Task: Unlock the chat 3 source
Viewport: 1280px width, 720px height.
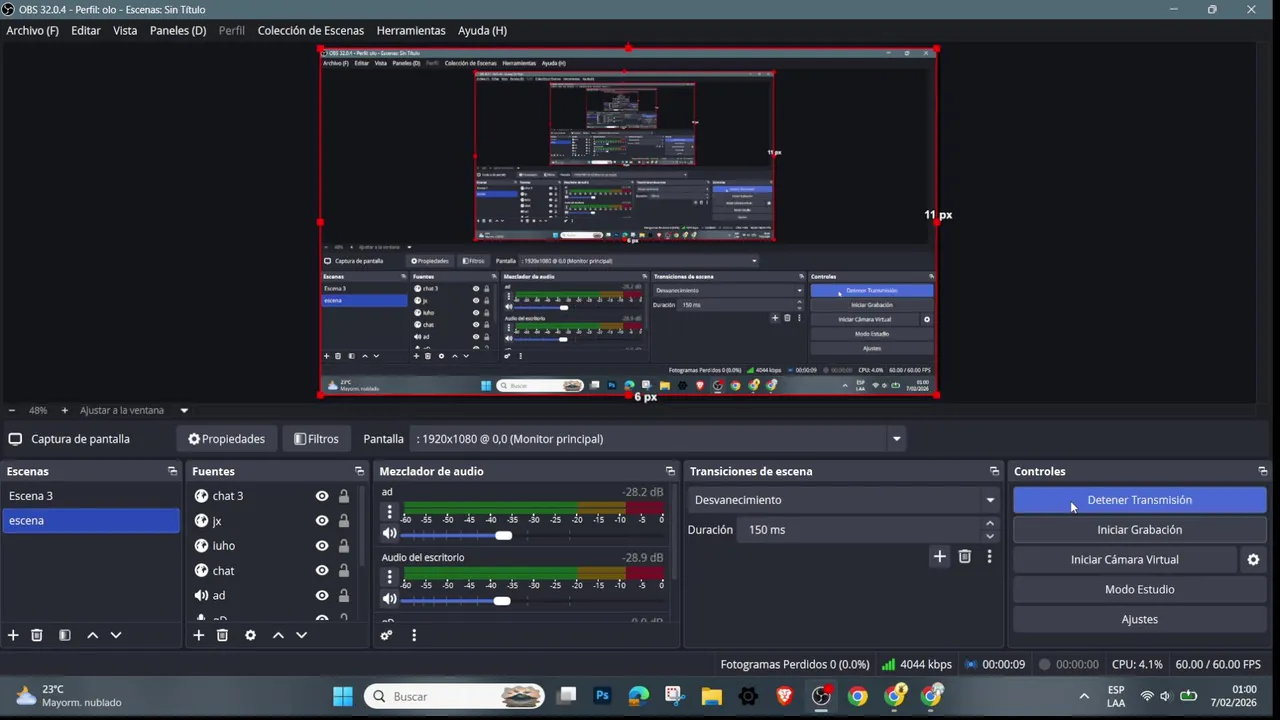Action: click(x=344, y=496)
